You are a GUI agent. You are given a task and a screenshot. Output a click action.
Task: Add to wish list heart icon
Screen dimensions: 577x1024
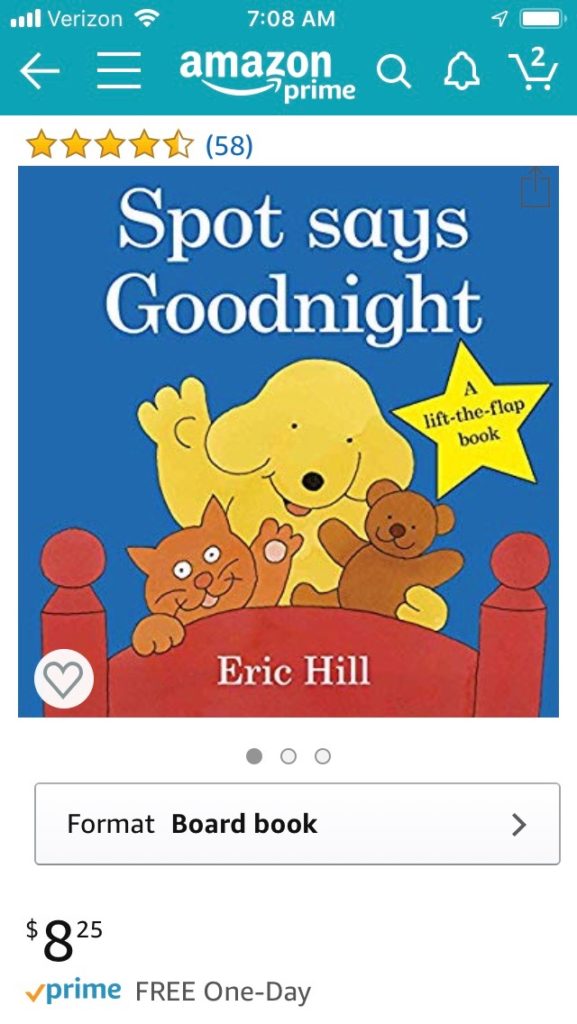coord(63,679)
